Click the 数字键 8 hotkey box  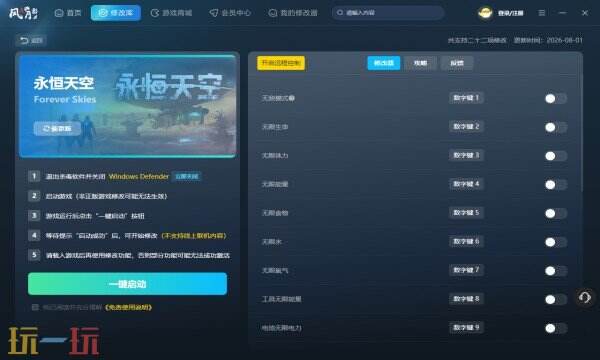466,299
